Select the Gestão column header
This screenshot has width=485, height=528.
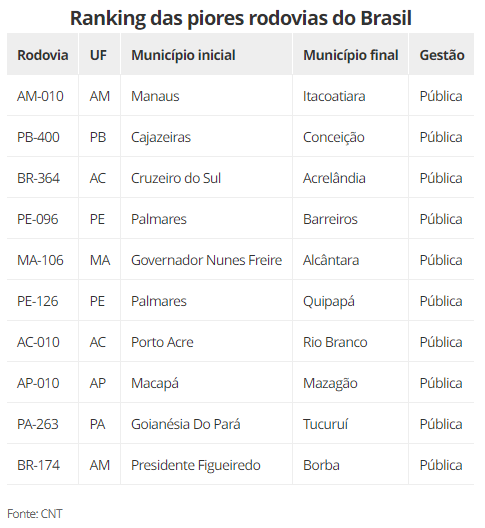point(442,55)
